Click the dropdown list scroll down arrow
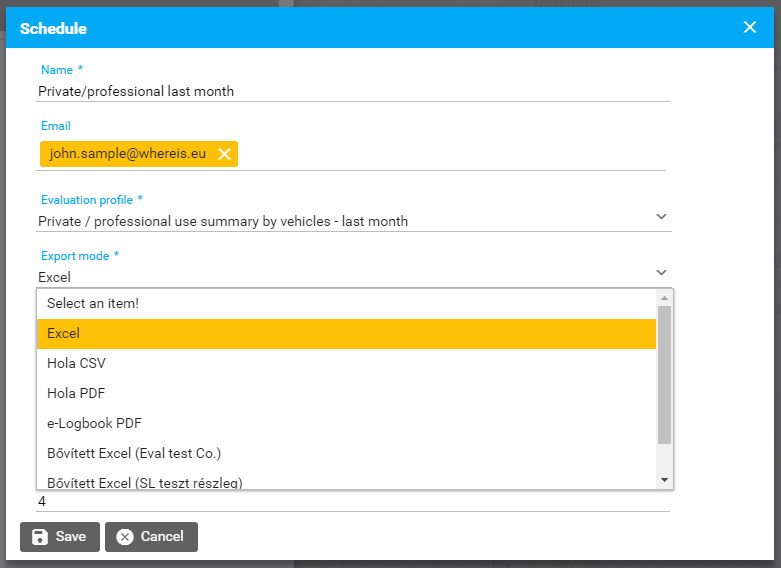Screen dimensions: 781x568 [665, 481]
